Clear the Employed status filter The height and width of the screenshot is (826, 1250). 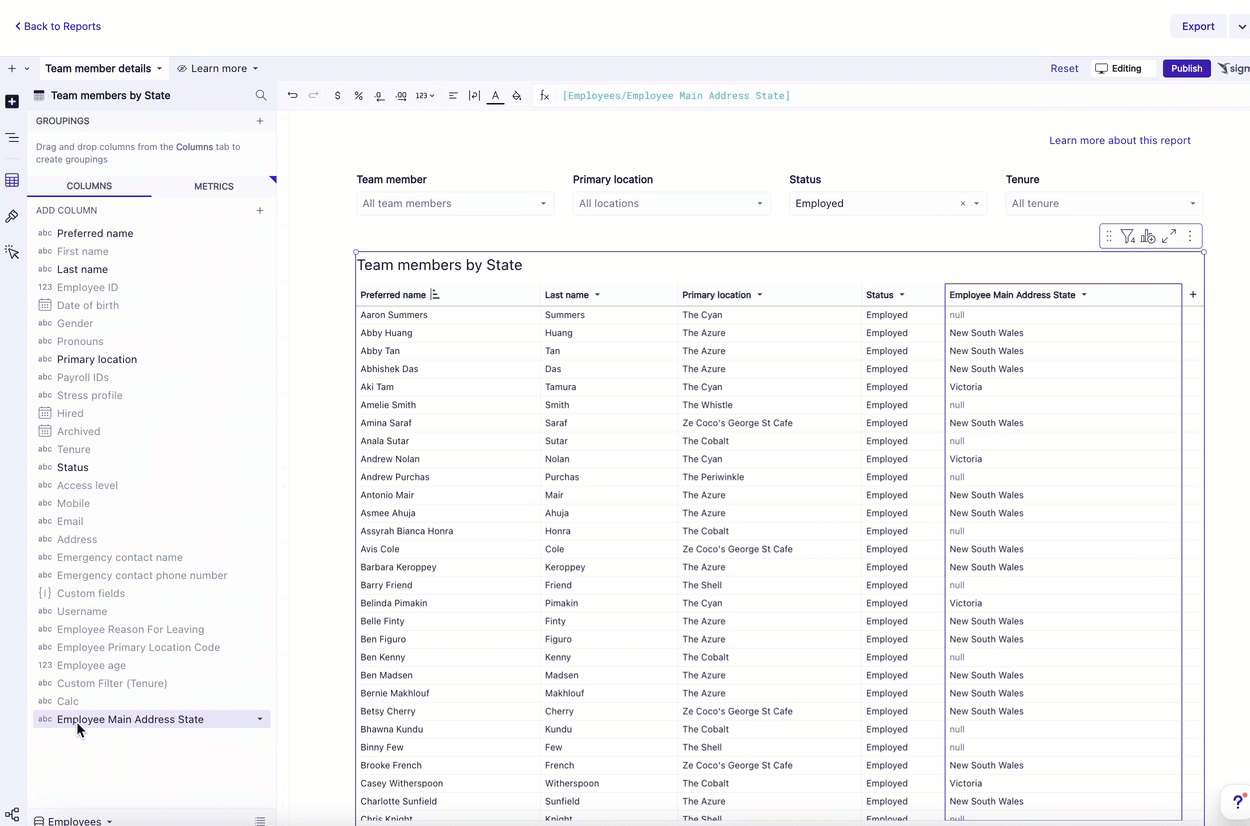tap(963, 204)
